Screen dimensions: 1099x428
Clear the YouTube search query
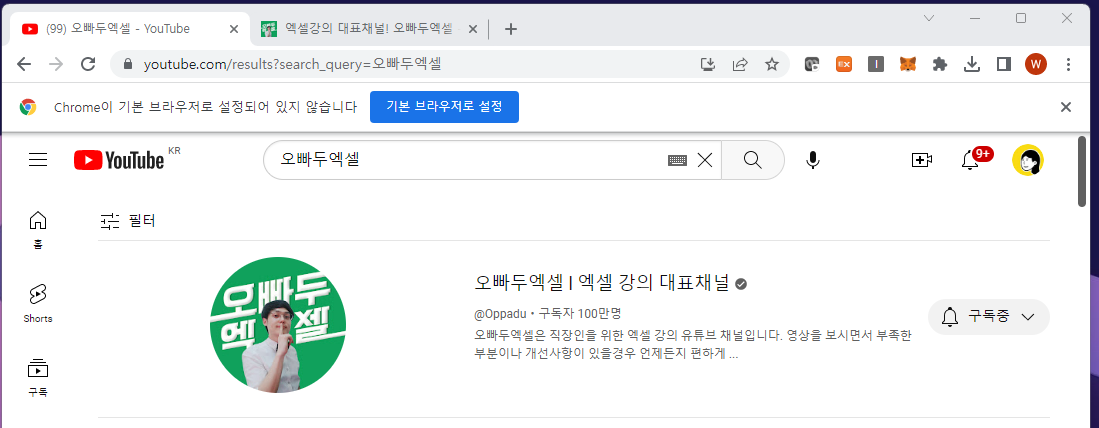[x=704, y=160]
